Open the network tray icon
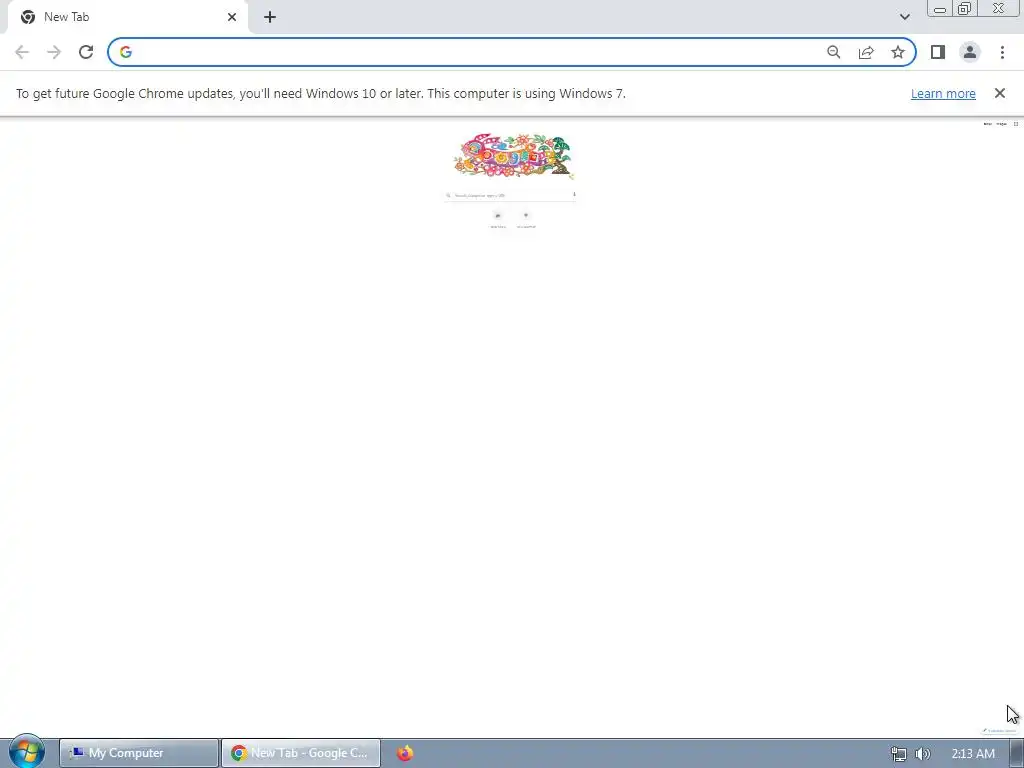Image resolution: width=1024 pixels, height=768 pixels. tap(899, 754)
